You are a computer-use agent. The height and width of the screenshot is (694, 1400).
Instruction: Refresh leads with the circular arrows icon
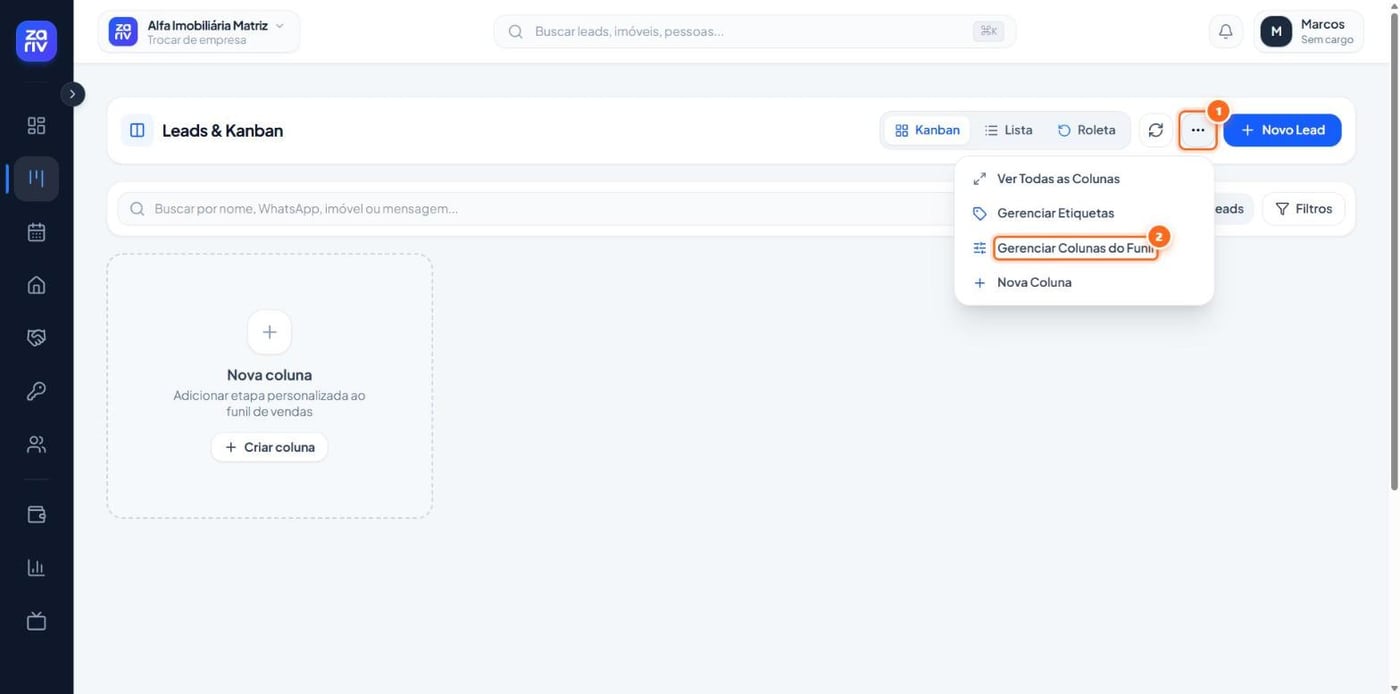click(1155, 130)
